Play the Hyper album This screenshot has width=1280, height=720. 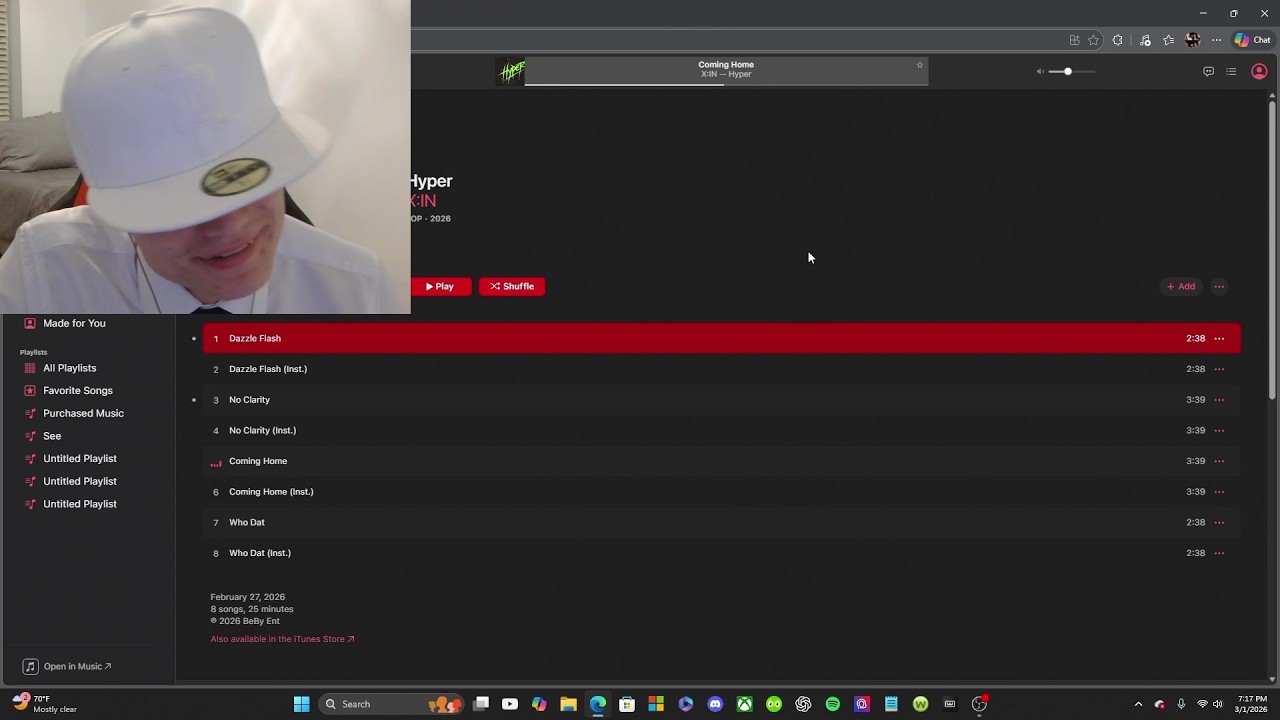440,286
